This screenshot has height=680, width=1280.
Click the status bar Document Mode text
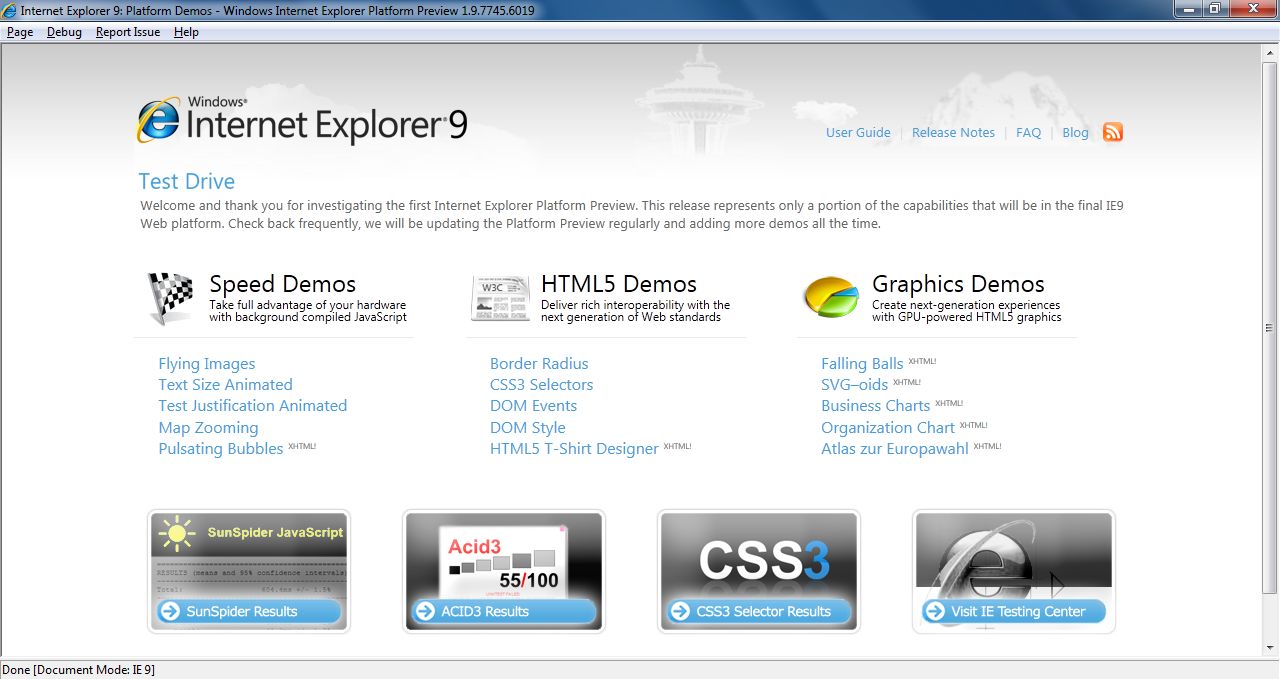click(80, 670)
